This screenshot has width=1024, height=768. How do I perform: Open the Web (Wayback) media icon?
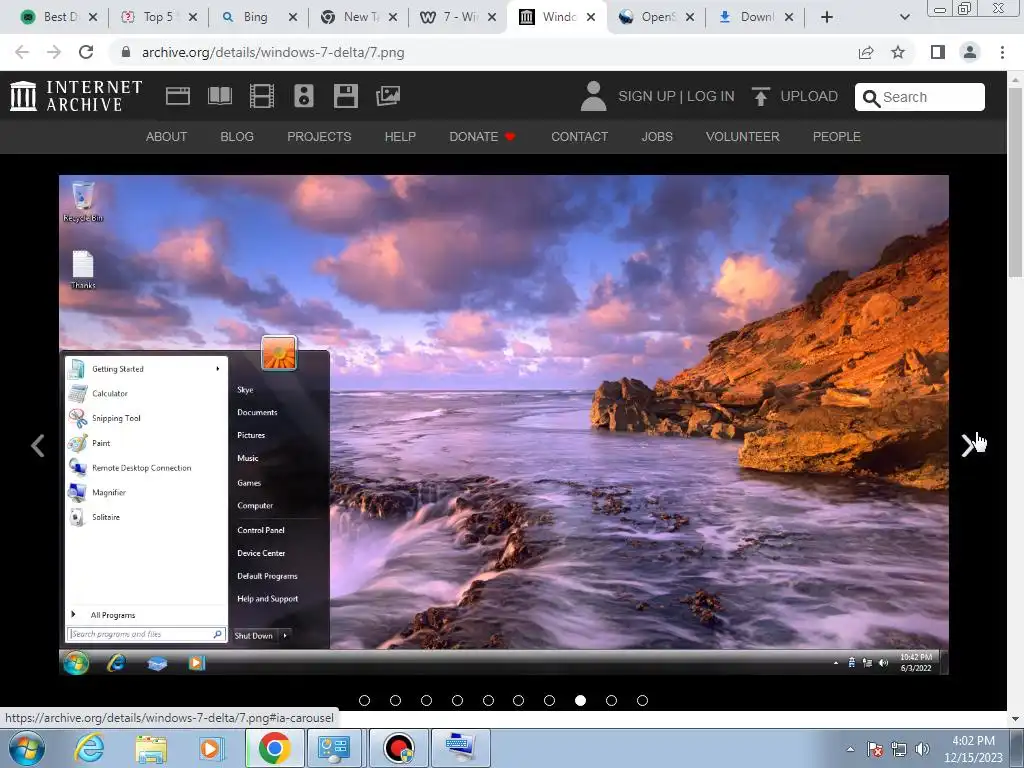(178, 96)
